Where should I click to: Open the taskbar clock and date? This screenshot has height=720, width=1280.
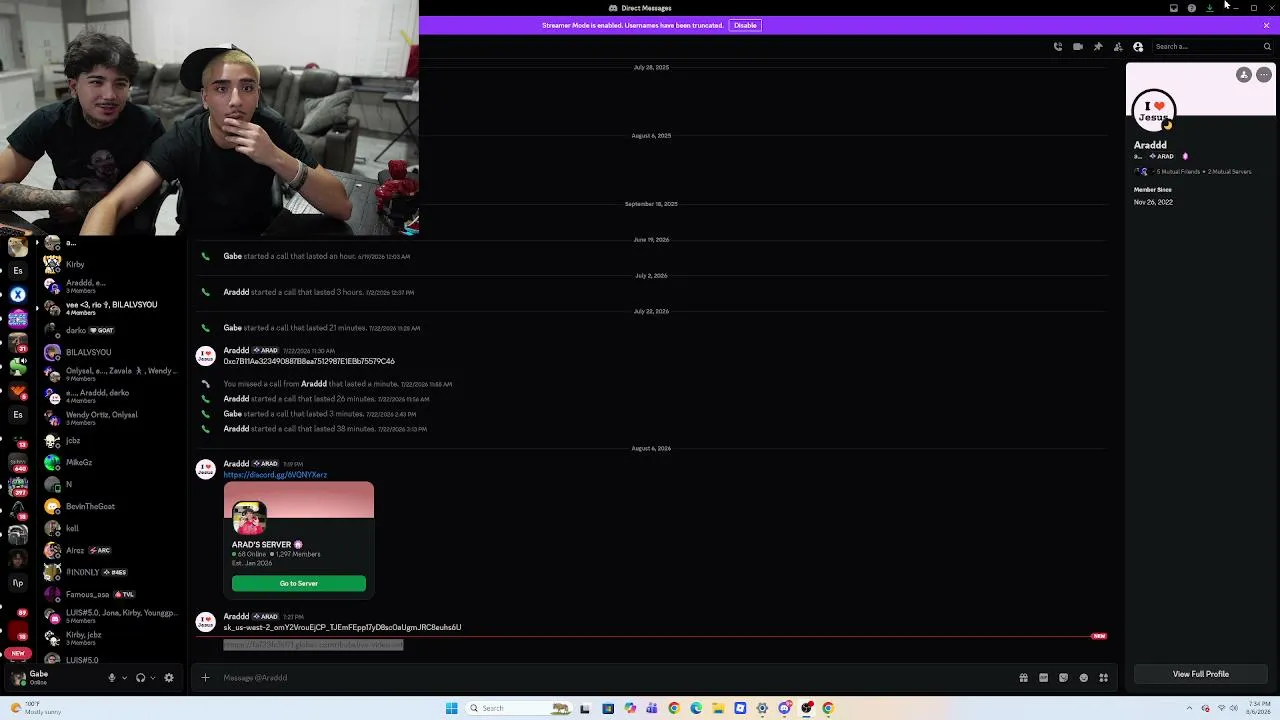click(1259, 708)
